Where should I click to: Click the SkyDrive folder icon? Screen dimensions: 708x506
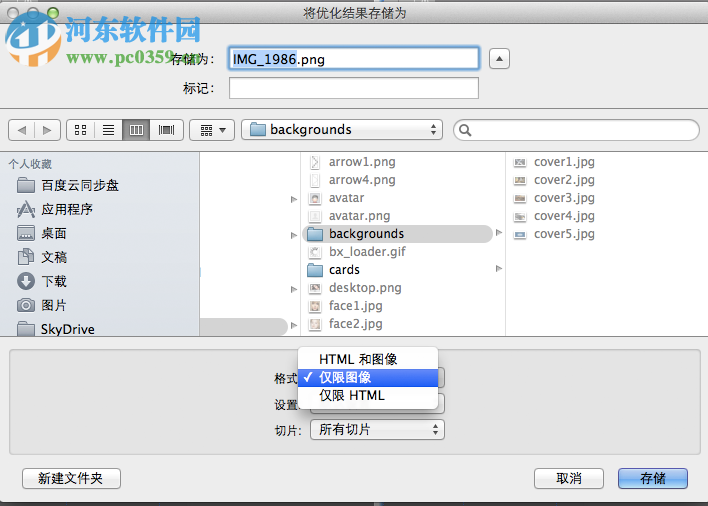[26, 329]
